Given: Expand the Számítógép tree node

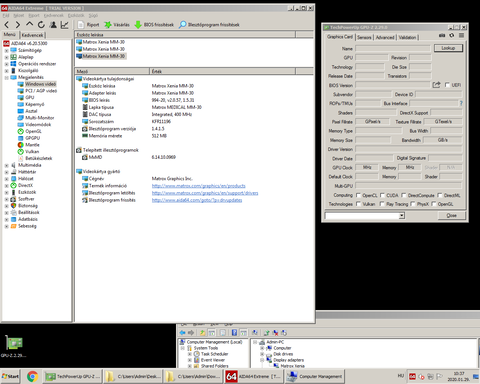Looking at the screenshot, I should 6,51.
